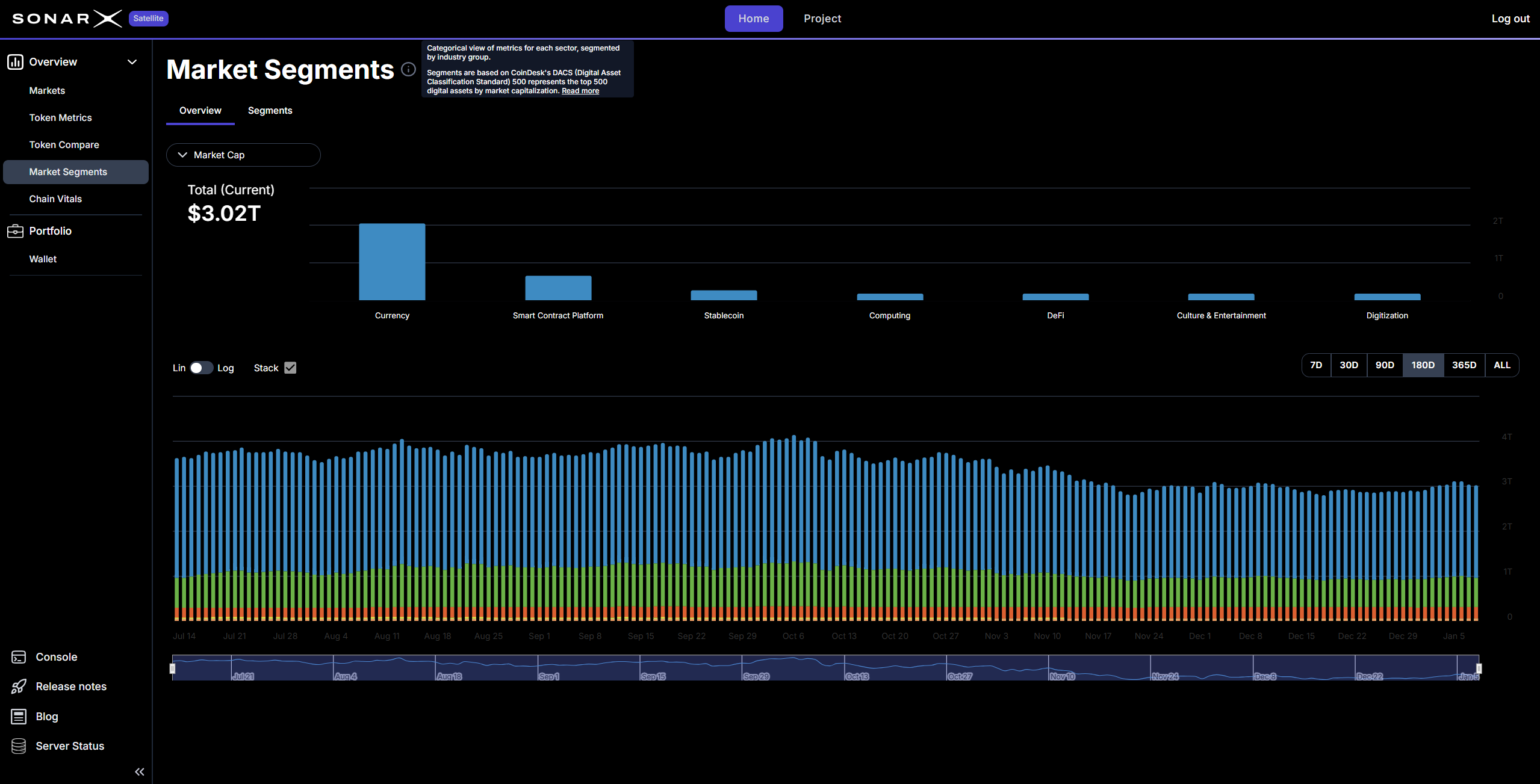This screenshot has width=1540, height=784.
Task: Click the Overview bar-chart icon in the sidebar
Action: click(x=15, y=62)
